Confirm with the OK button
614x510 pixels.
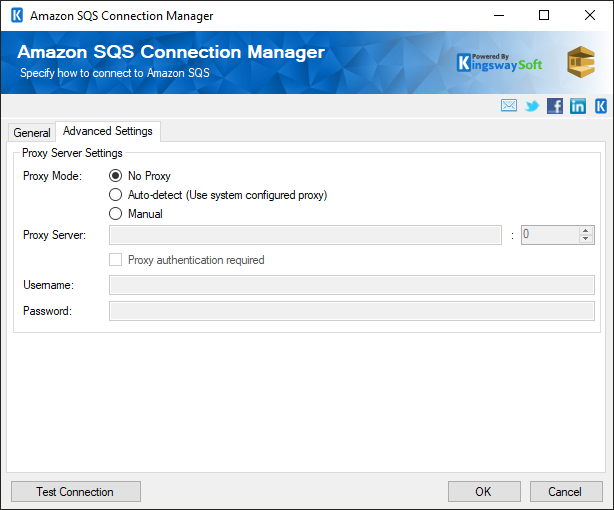pyautogui.click(x=484, y=492)
